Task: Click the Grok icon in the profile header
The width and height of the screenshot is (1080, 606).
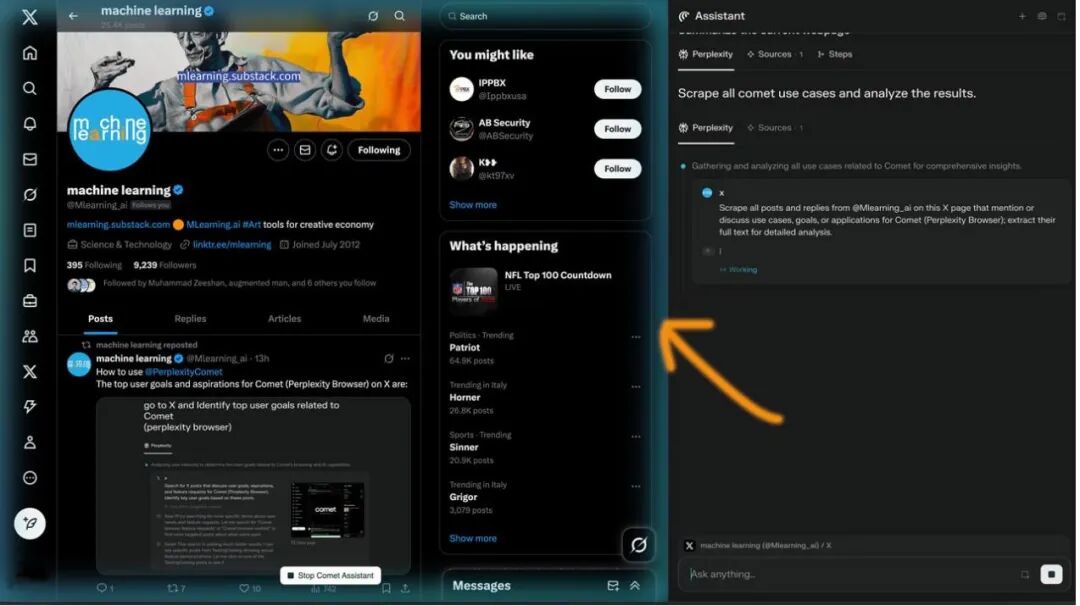Action: (373, 15)
